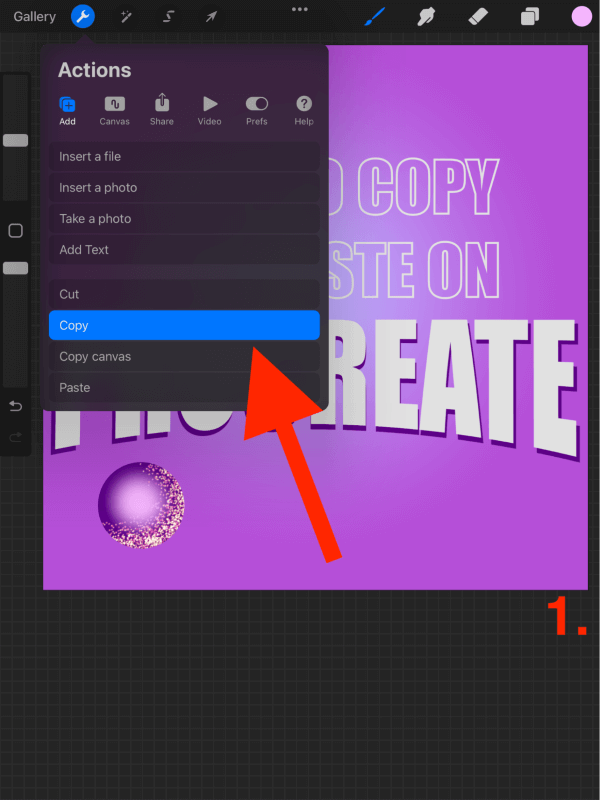Choose Insert a photo

(184, 188)
